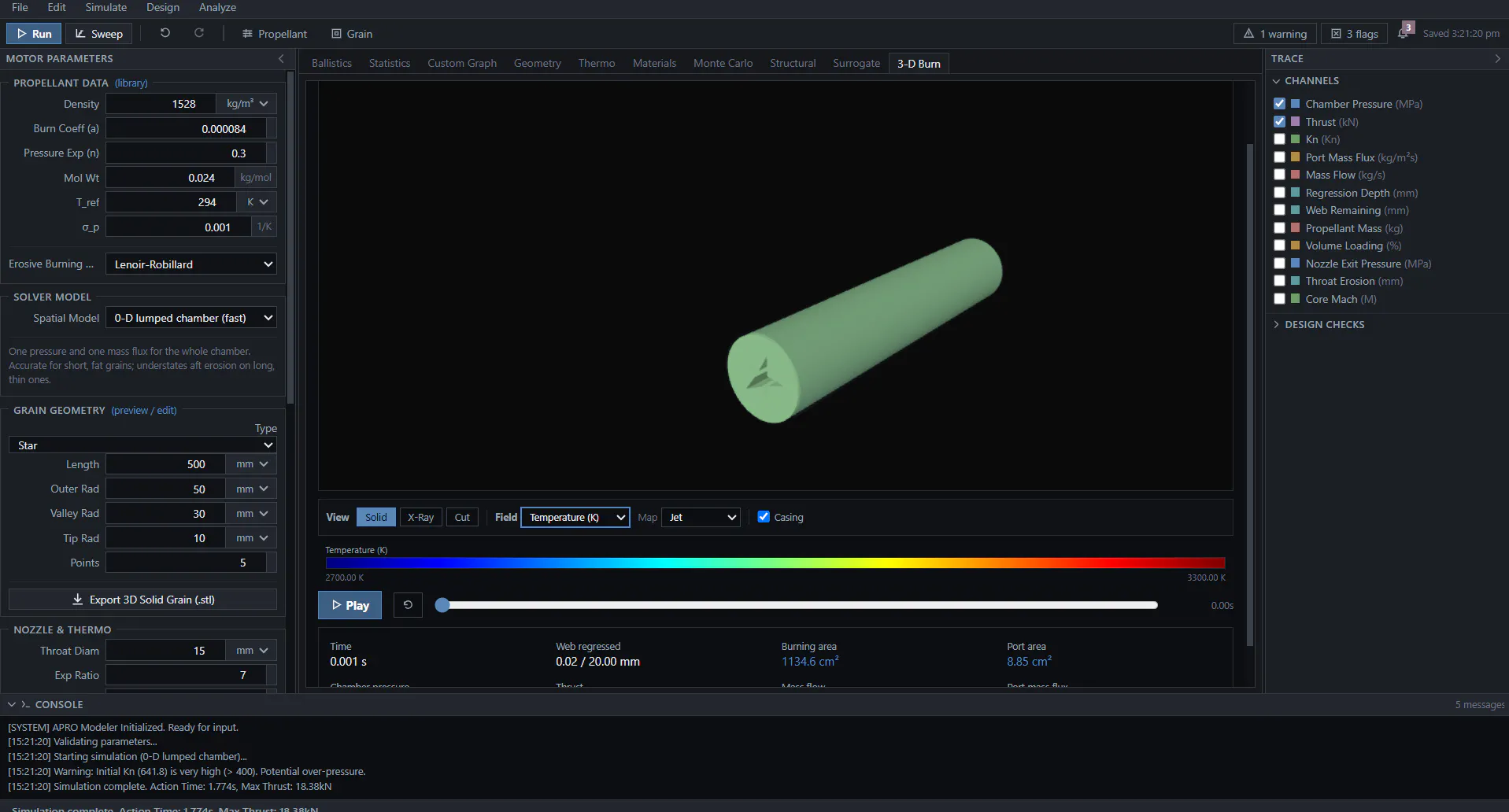Open the Map dropdown showing Jet
The width and height of the screenshot is (1509, 812).
[701, 517]
